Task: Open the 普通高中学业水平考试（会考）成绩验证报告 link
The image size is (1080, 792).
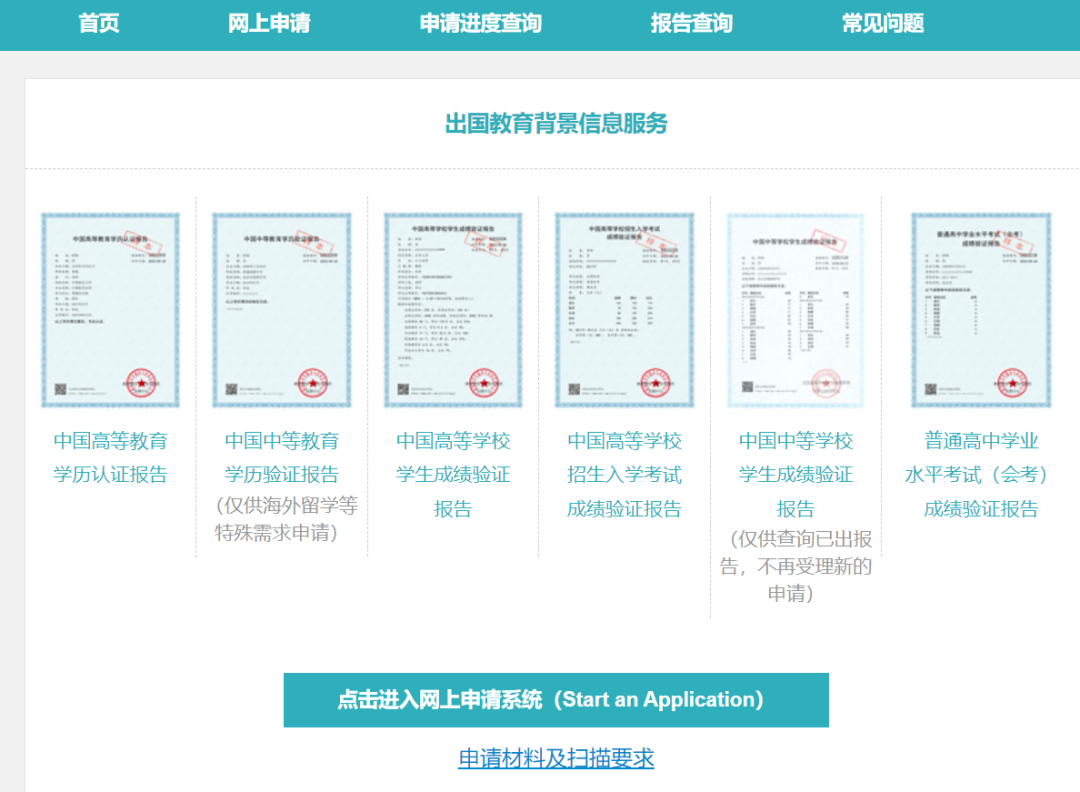Action: [981, 475]
